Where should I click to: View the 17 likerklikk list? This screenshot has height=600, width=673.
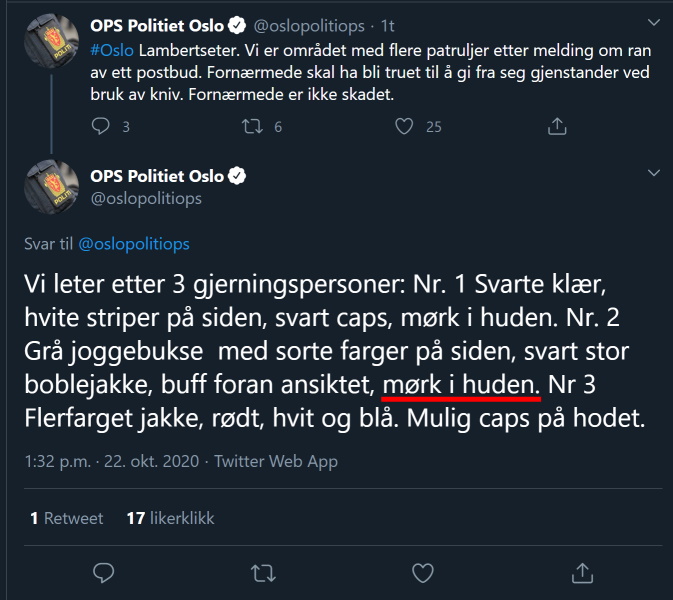[170, 518]
